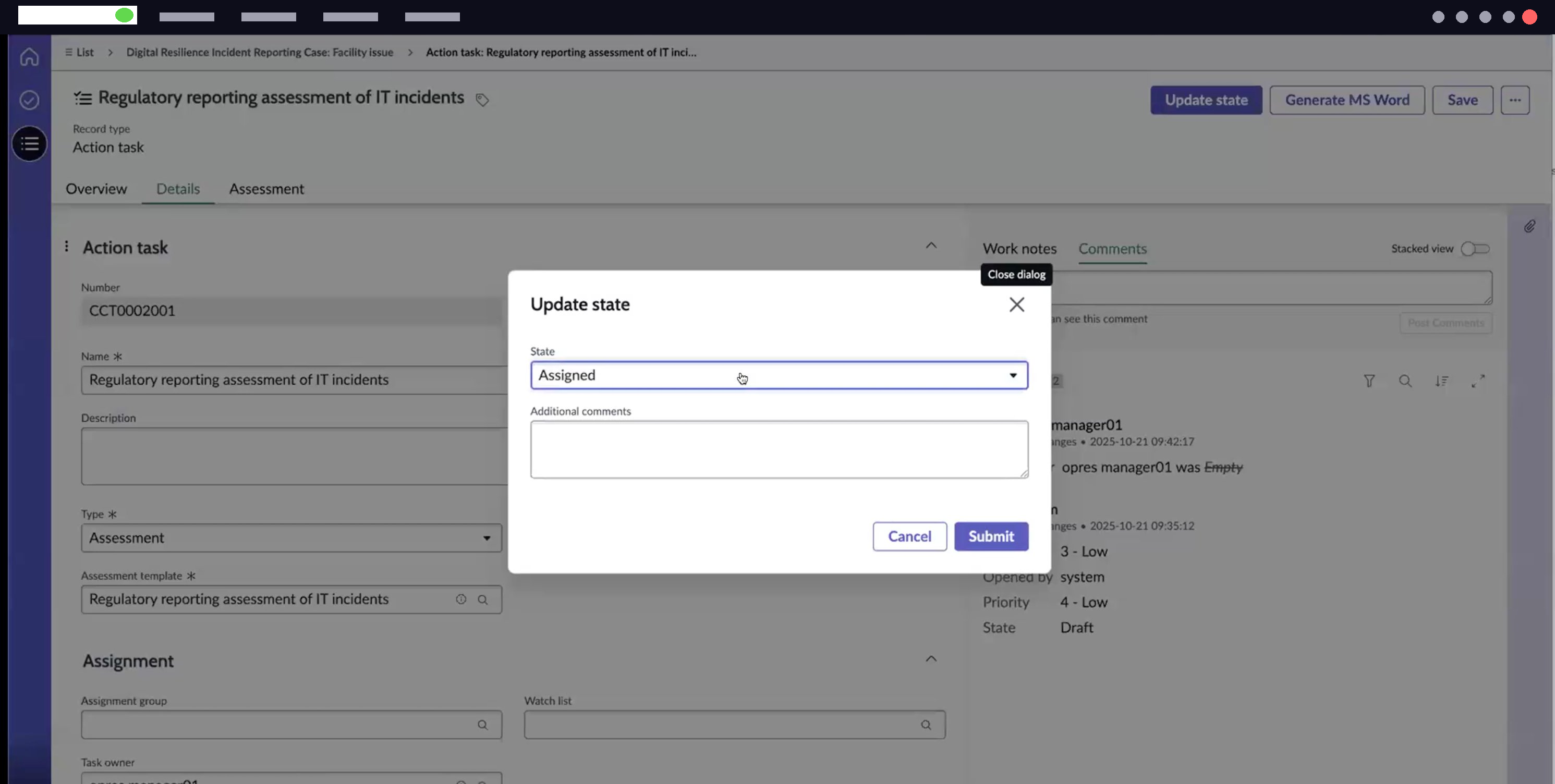Click the Assessment template field text
Image resolution: width=1555 pixels, height=784 pixels.
(238, 599)
